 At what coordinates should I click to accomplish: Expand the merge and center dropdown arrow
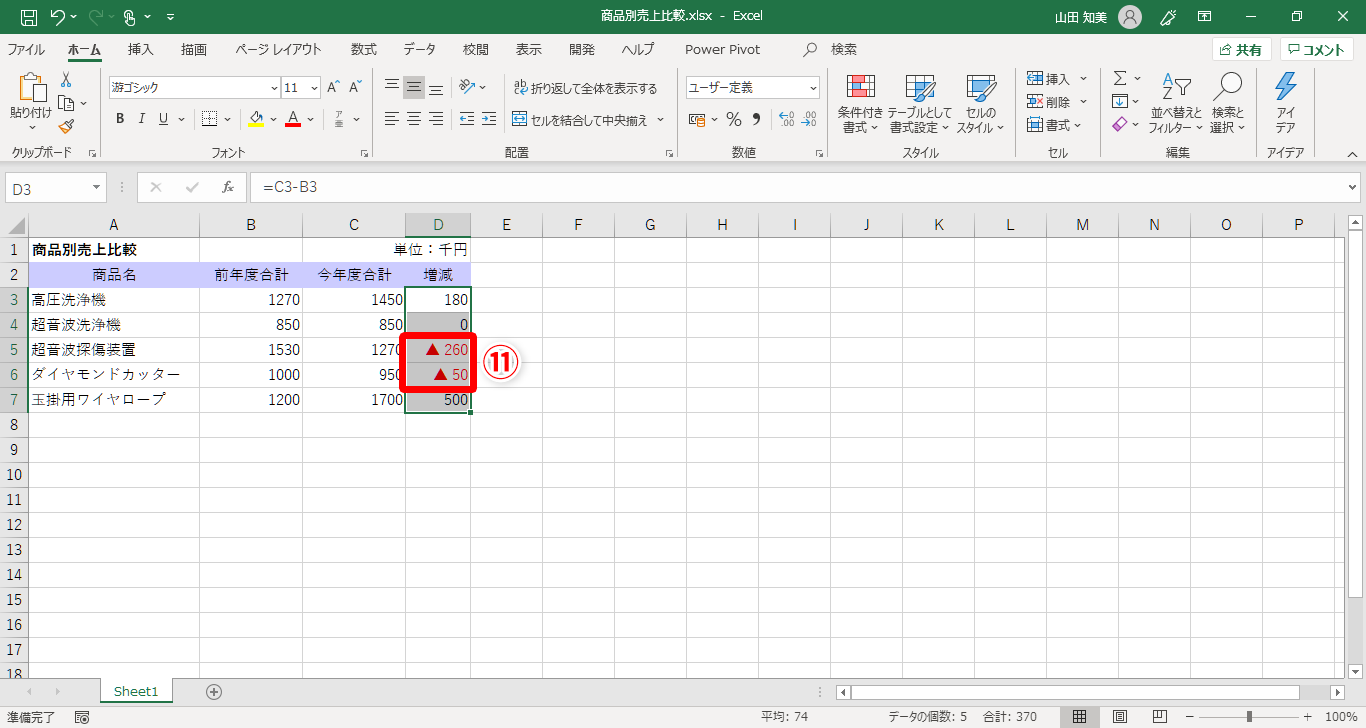click(x=660, y=120)
